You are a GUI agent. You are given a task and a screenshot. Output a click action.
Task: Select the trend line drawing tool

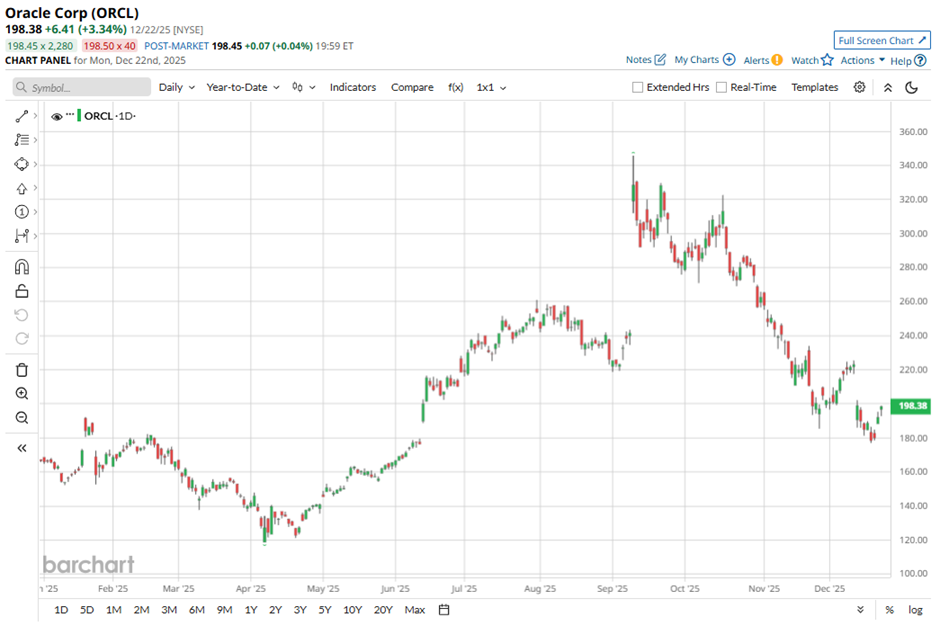coord(22,116)
